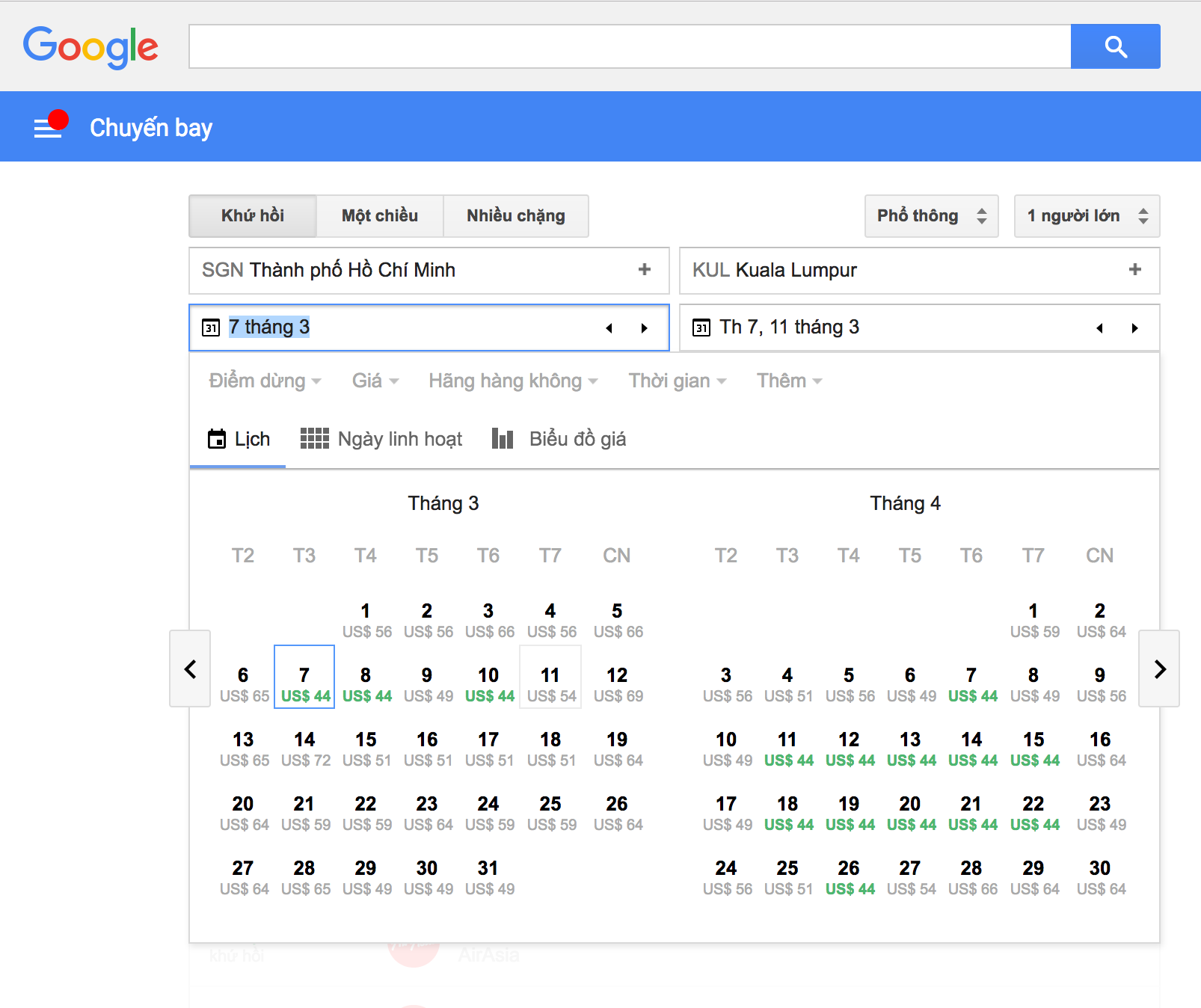
Task: Click the Chuyến bay header title
Action: 151,128
